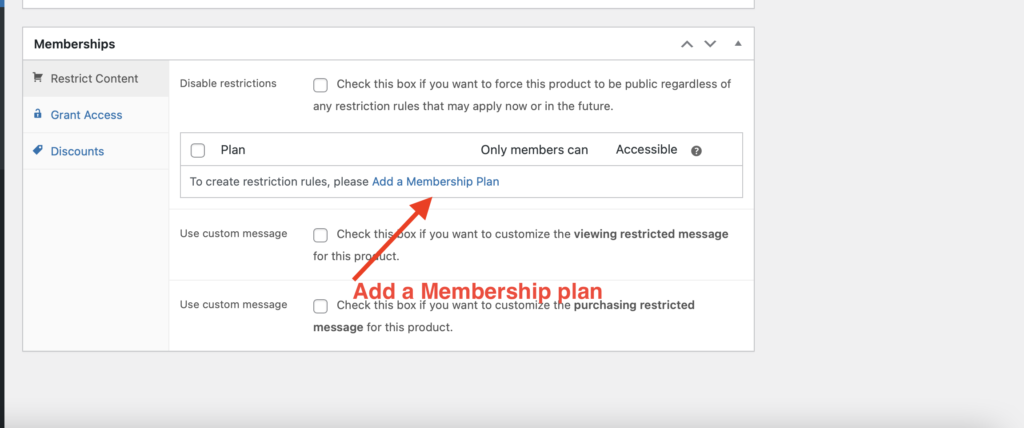The width and height of the screenshot is (1024, 428).
Task: Click the help question mark next to Accessible
Action: [x=696, y=151]
